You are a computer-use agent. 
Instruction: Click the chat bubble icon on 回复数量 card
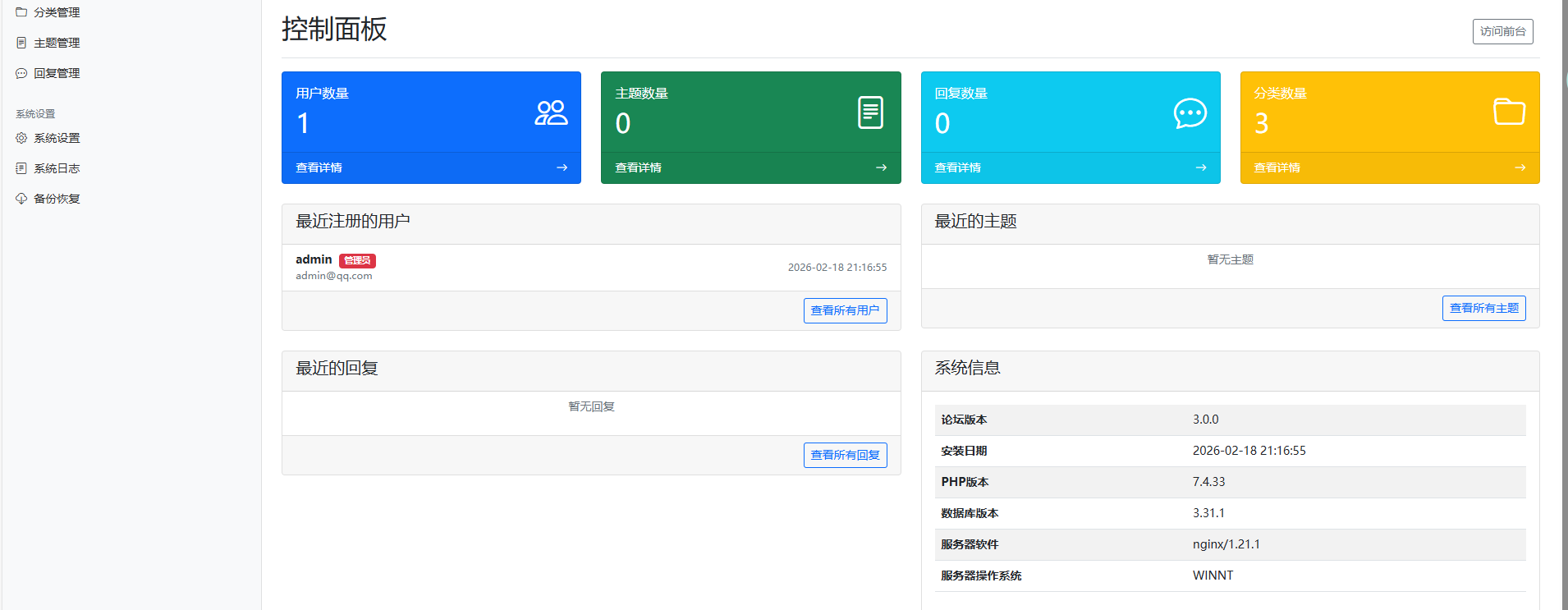point(1190,112)
